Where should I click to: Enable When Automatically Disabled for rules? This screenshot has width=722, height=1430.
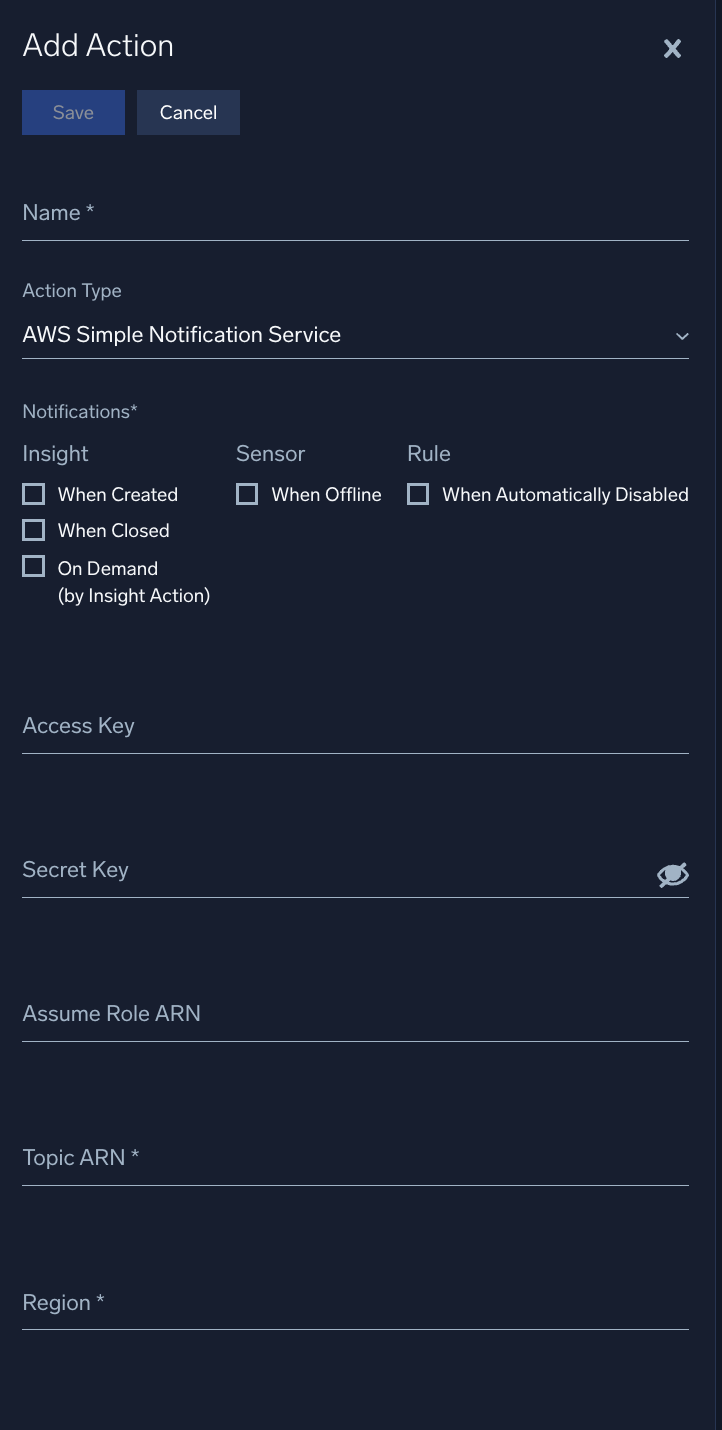tap(417, 493)
